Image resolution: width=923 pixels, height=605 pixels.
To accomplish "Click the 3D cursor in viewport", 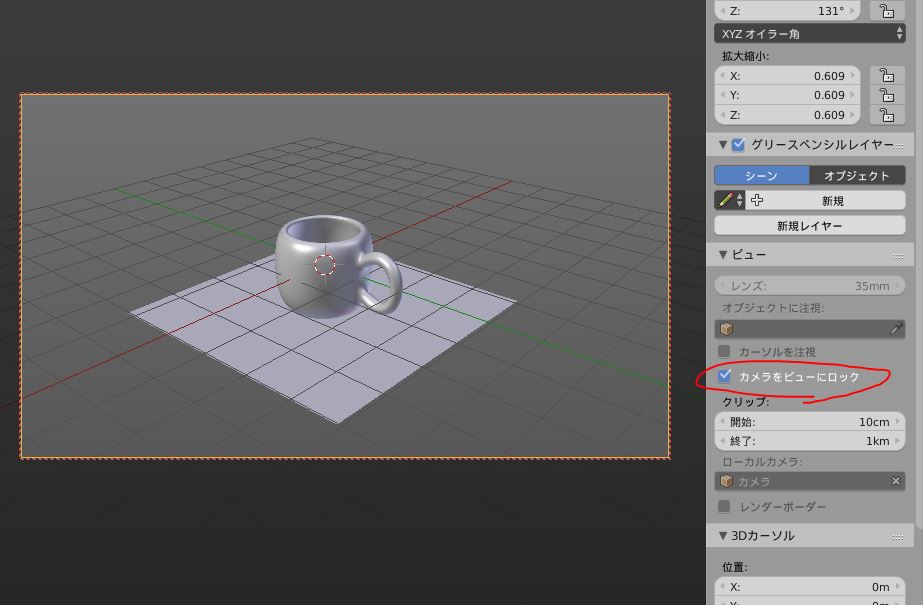I will [324, 265].
